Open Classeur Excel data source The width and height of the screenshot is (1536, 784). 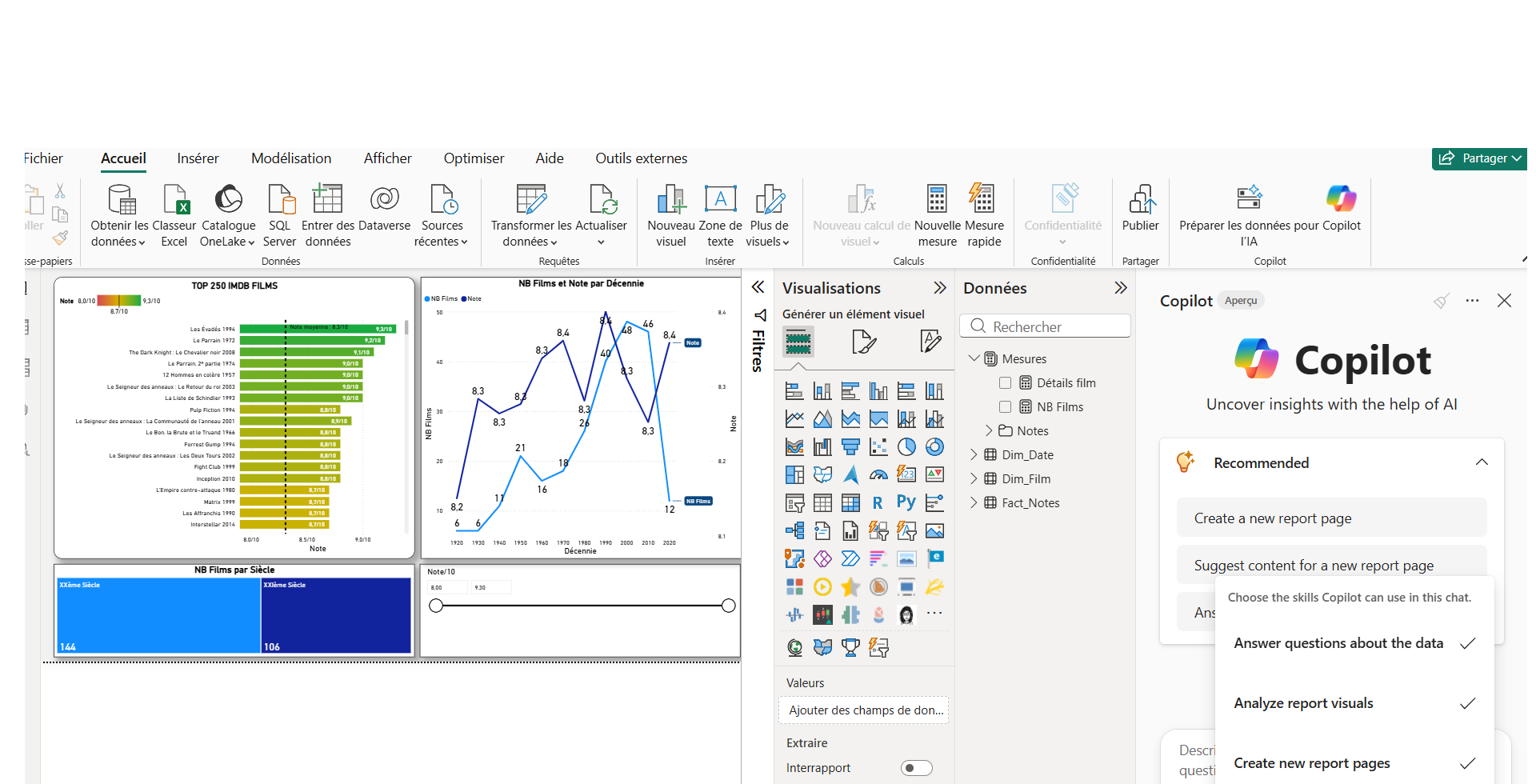tap(174, 215)
